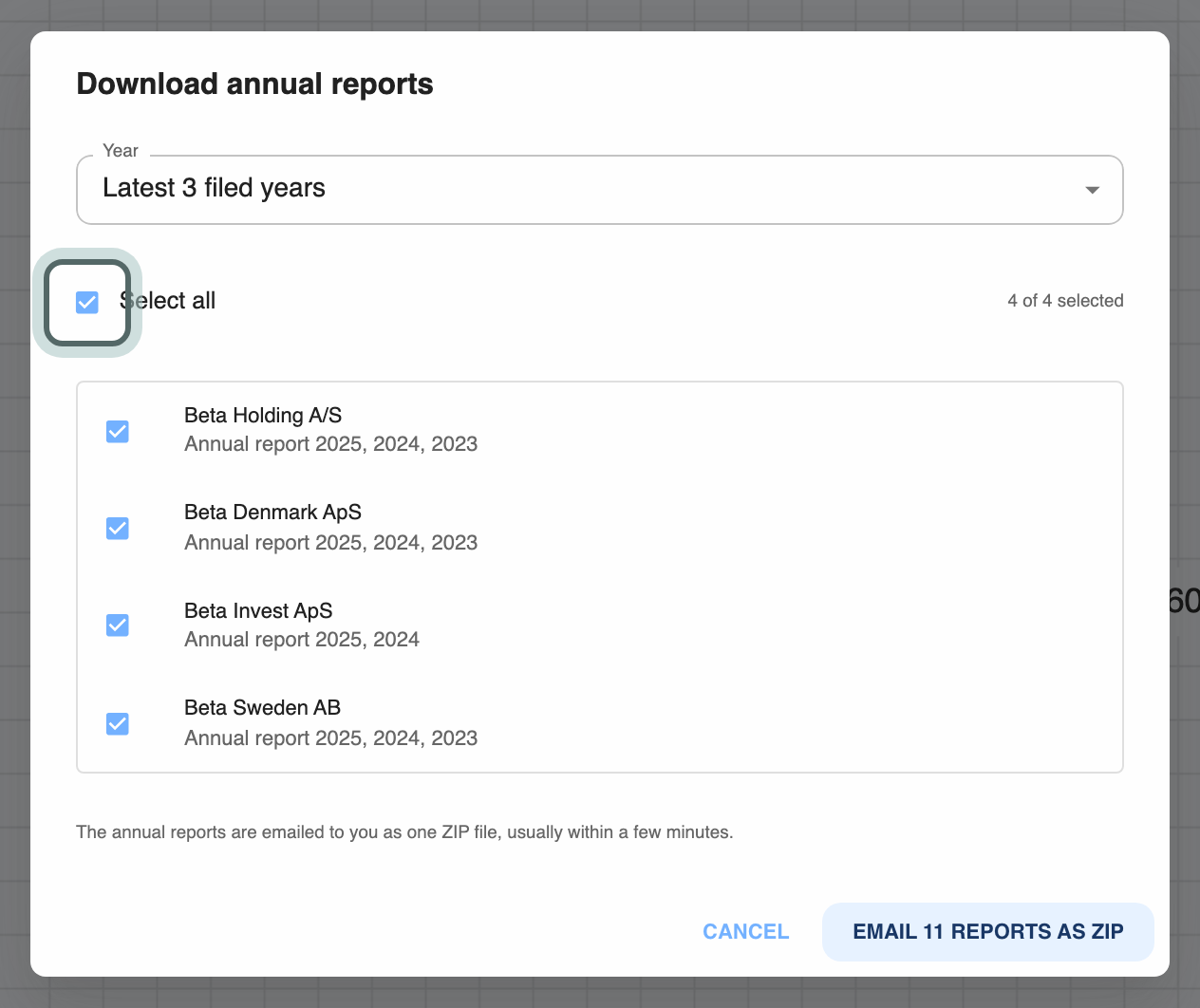This screenshot has height=1008, width=1200.
Task: Click the 'Download annual reports' heading
Action: [x=254, y=84]
